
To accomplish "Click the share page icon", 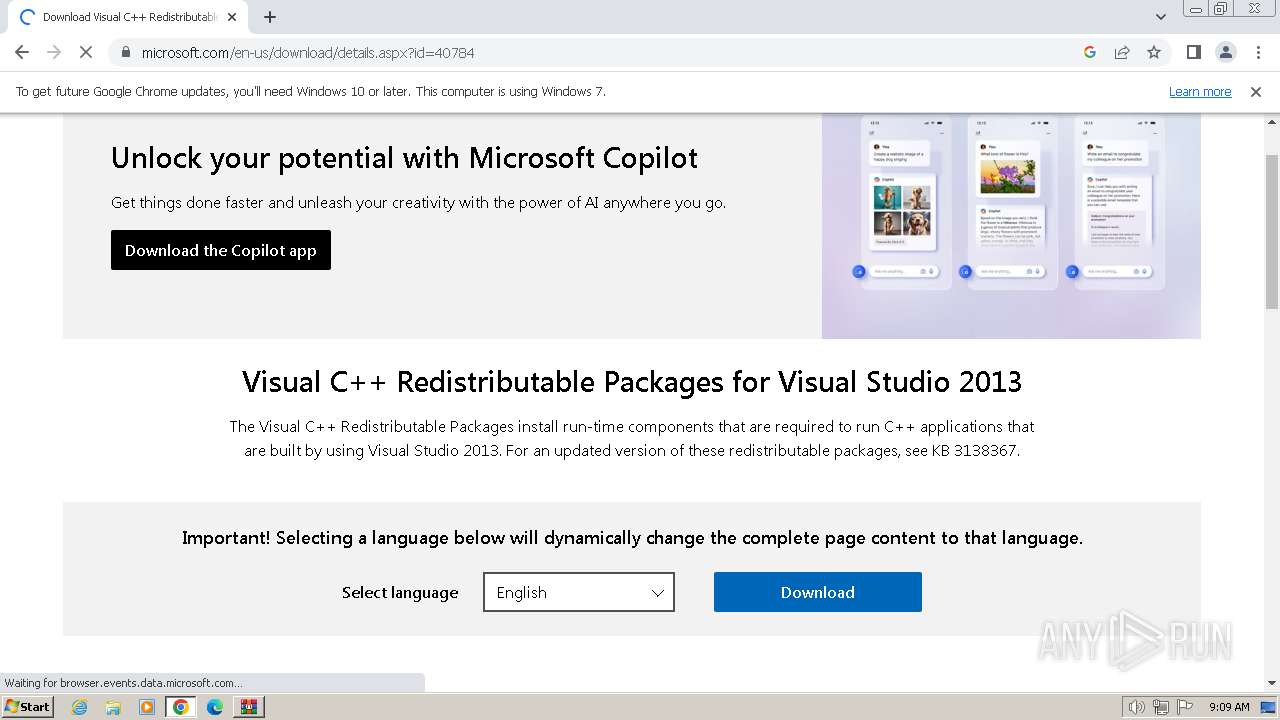I will point(1122,52).
